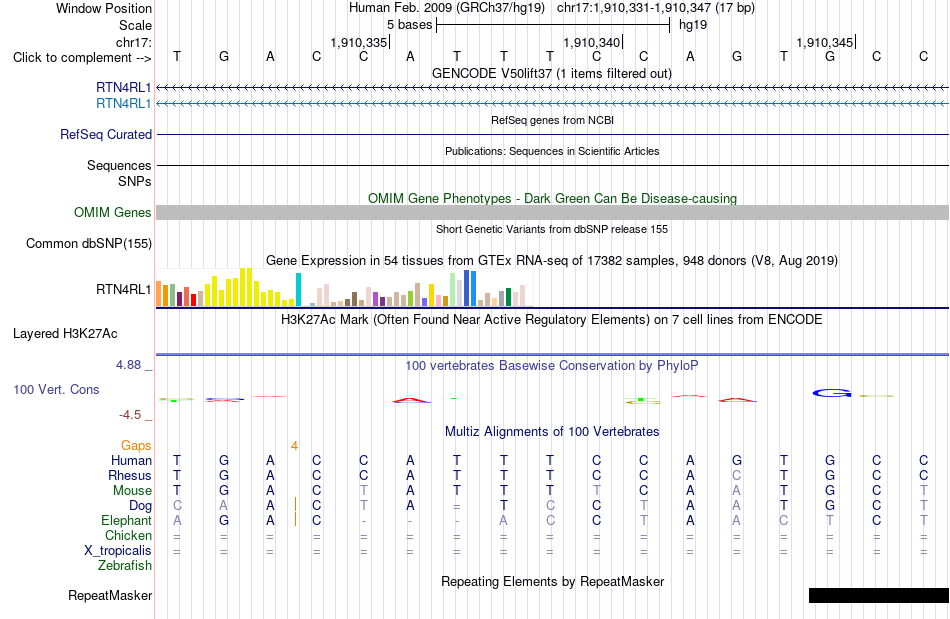Click the black RepeatMasker repeat element block

pyautogui.click(x=879, y=595)
